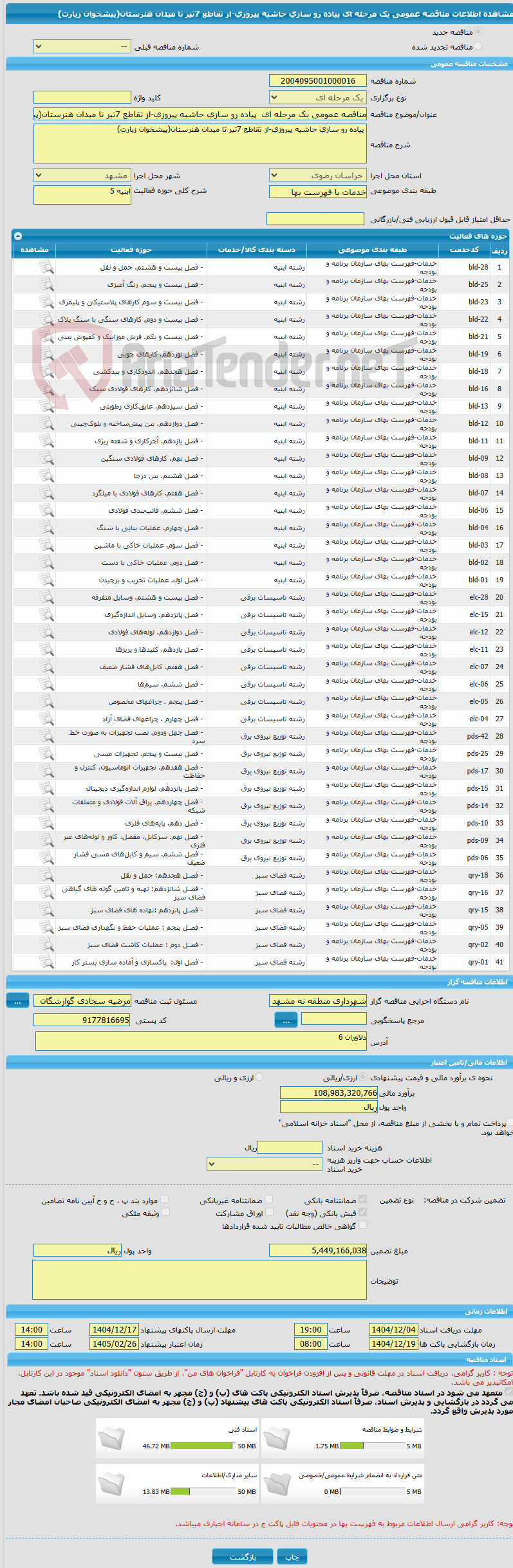Click the ellipsis button beside مرجع پاسخگویی
Image resolution: width=513 pixels, height=1568 pixels.
click(286, 1020)
